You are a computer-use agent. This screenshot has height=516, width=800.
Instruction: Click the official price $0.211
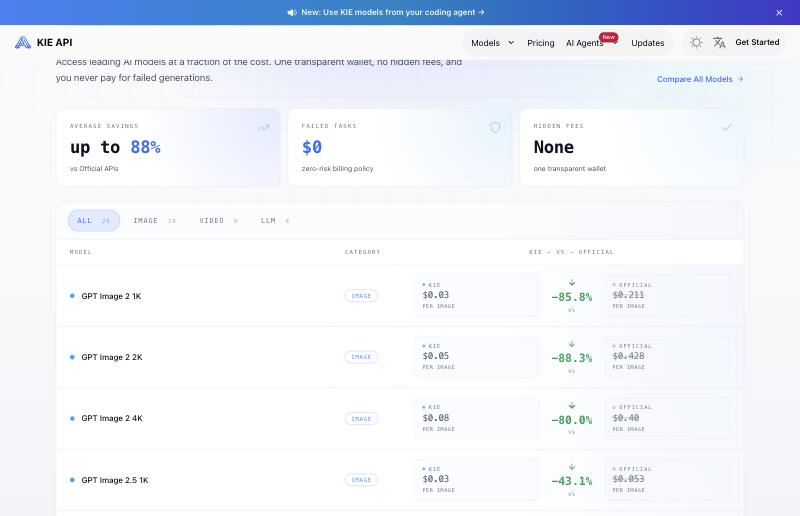click(628, 295)
